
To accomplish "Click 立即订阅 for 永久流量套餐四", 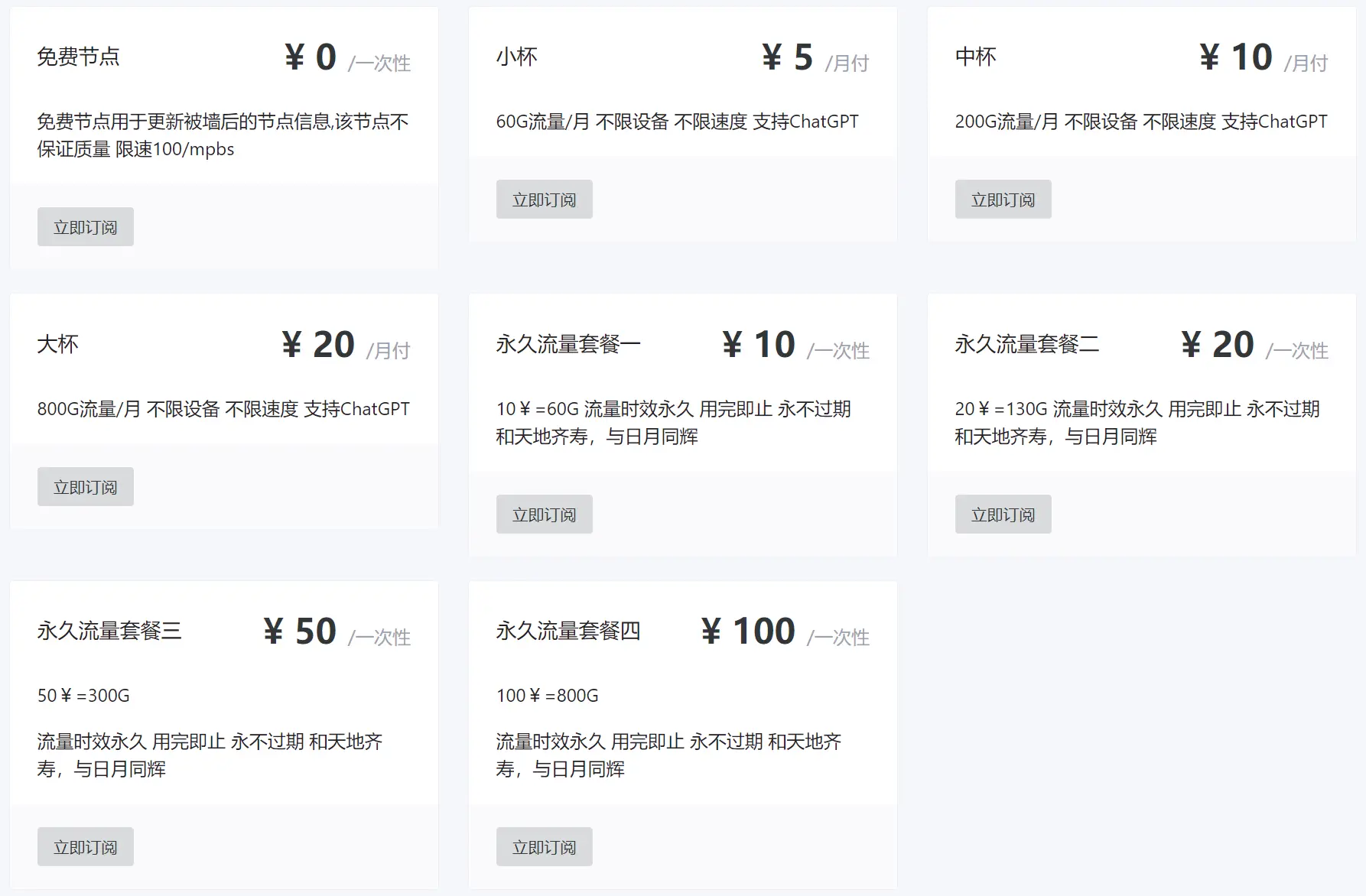I will pos(545,847).
